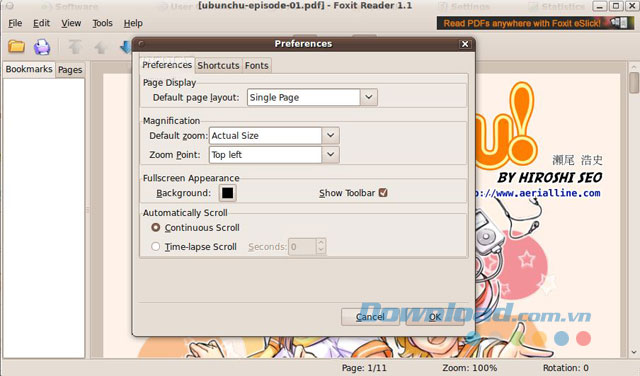Expand the Zoom Point dropdown
Image resolution: width=640 pixels, height=376 pixels.
[x=330, y=155]
